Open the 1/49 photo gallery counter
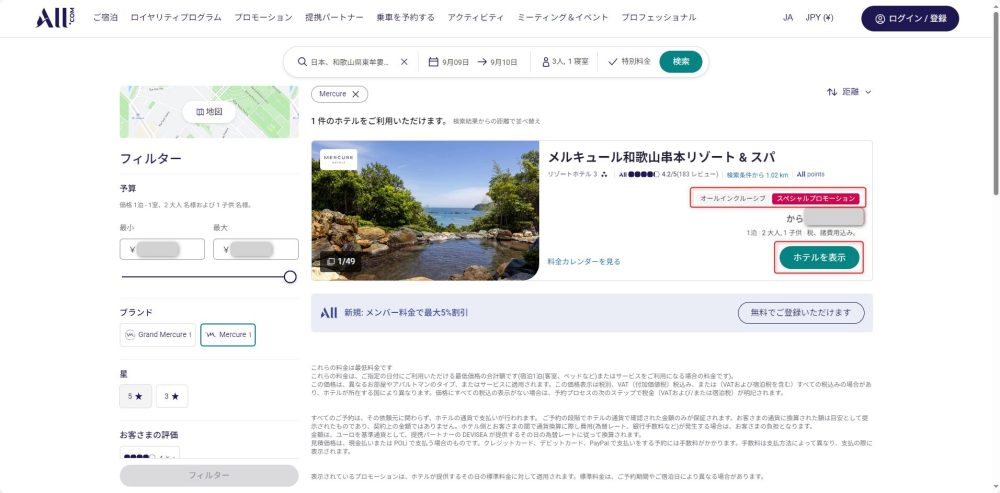The width and height of the screenshot is (1000, 493). [341, 261]
